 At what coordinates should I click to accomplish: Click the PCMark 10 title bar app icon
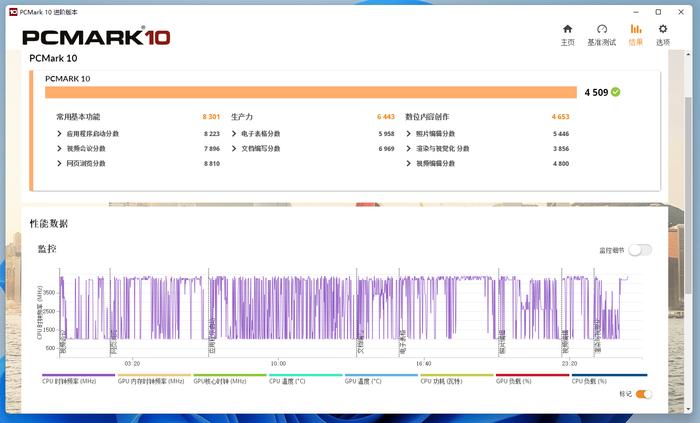[x=13, y=12]
